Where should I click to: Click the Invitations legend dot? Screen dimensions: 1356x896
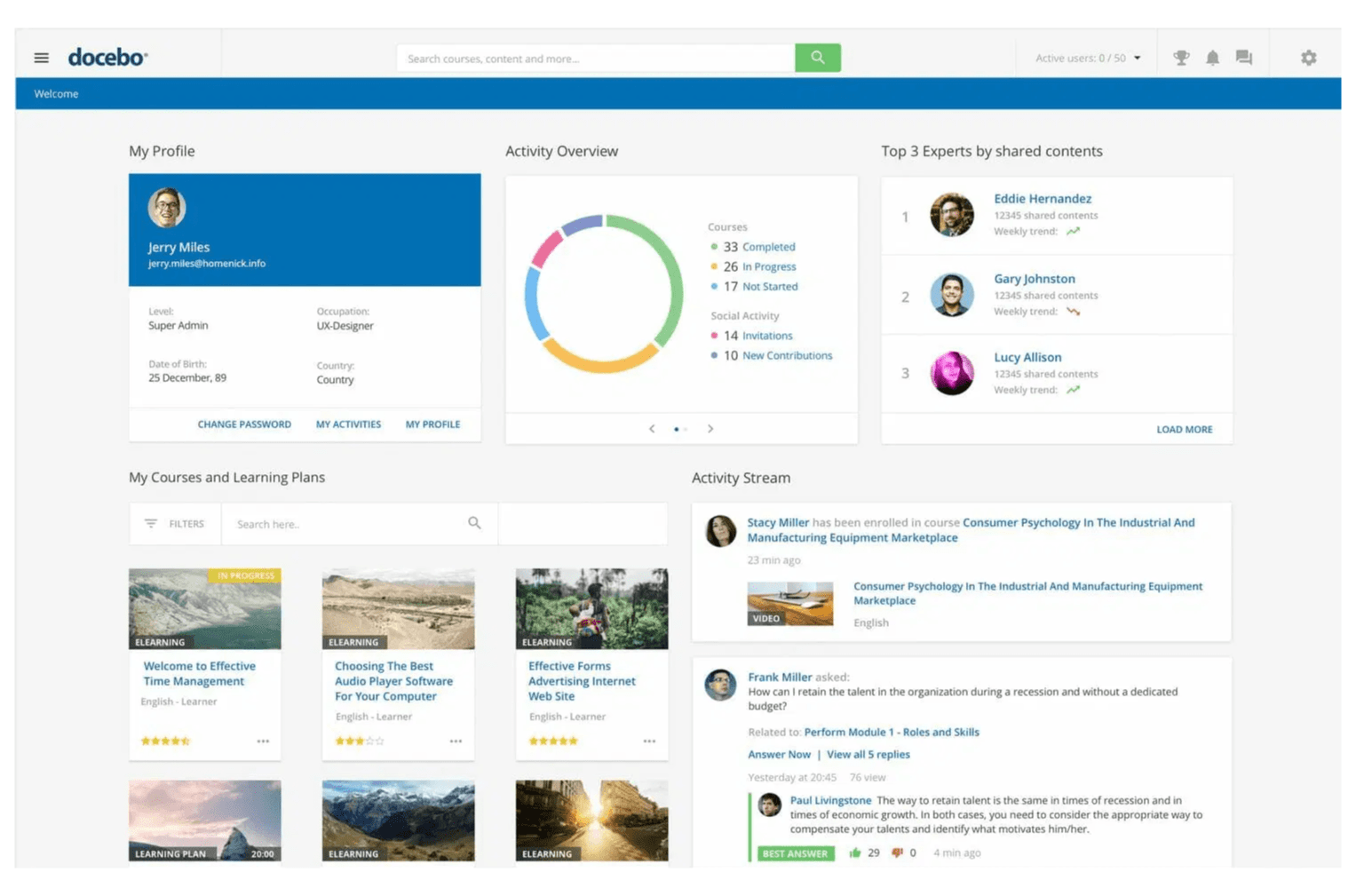click(x=715, y=336)
